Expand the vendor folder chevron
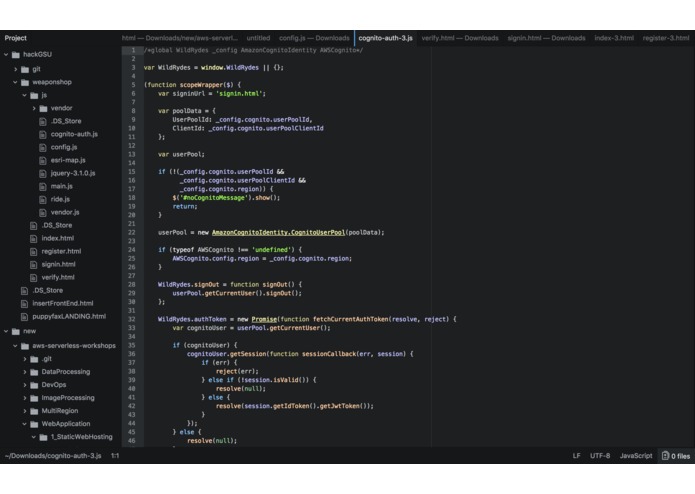 point(34,108)
